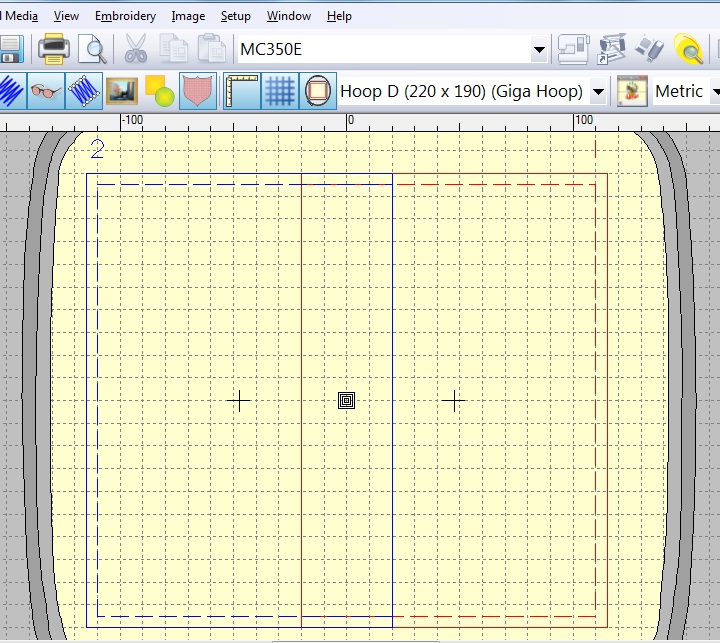
Task: Click the picture frame backdrop icon
Action: click(122, 91)
